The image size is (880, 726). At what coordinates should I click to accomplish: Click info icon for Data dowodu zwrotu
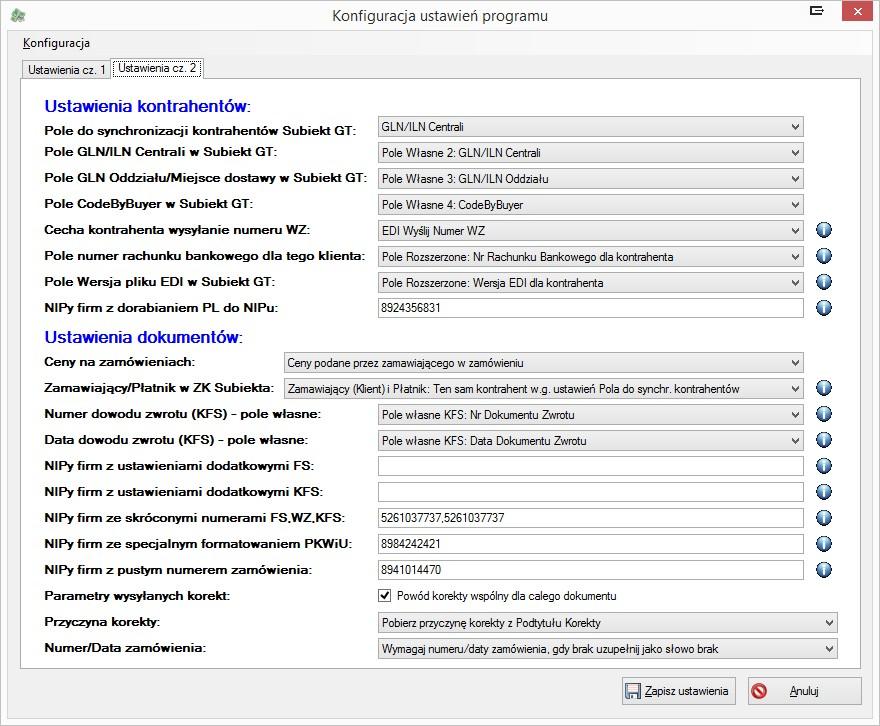coord(823,440)
